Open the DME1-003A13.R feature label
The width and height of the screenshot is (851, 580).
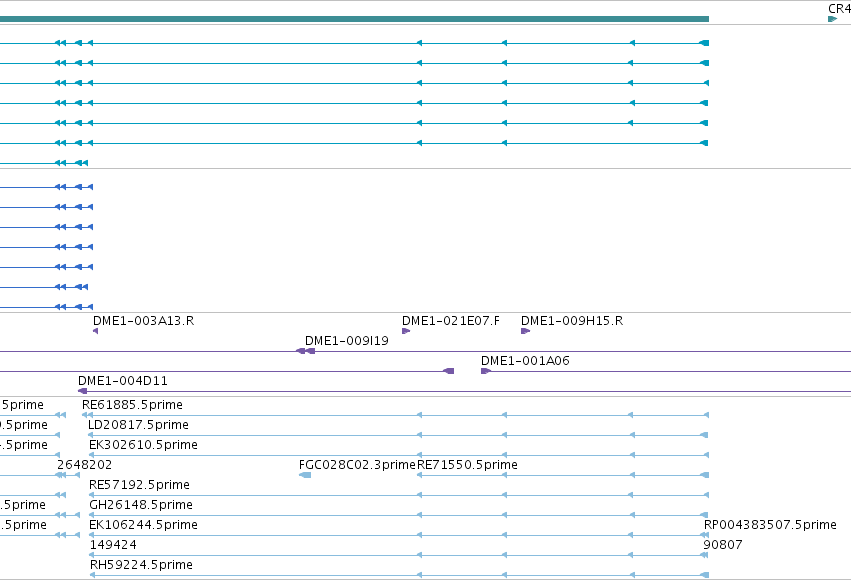click(x=143, y=321)
